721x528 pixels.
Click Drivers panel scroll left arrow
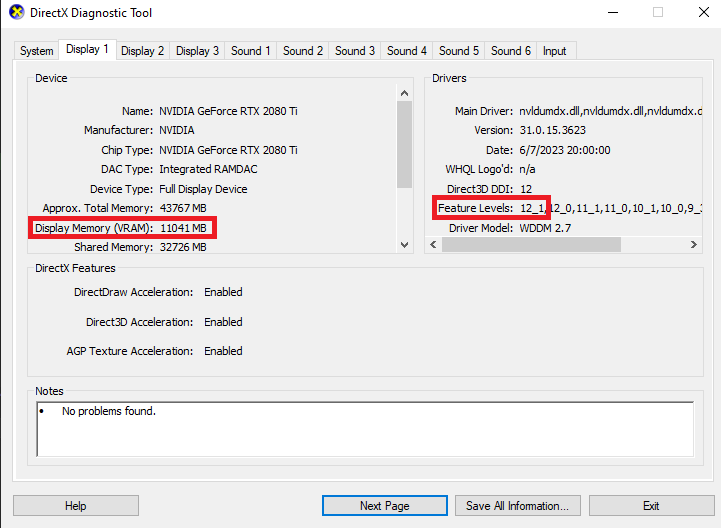(x=433, y=245)
